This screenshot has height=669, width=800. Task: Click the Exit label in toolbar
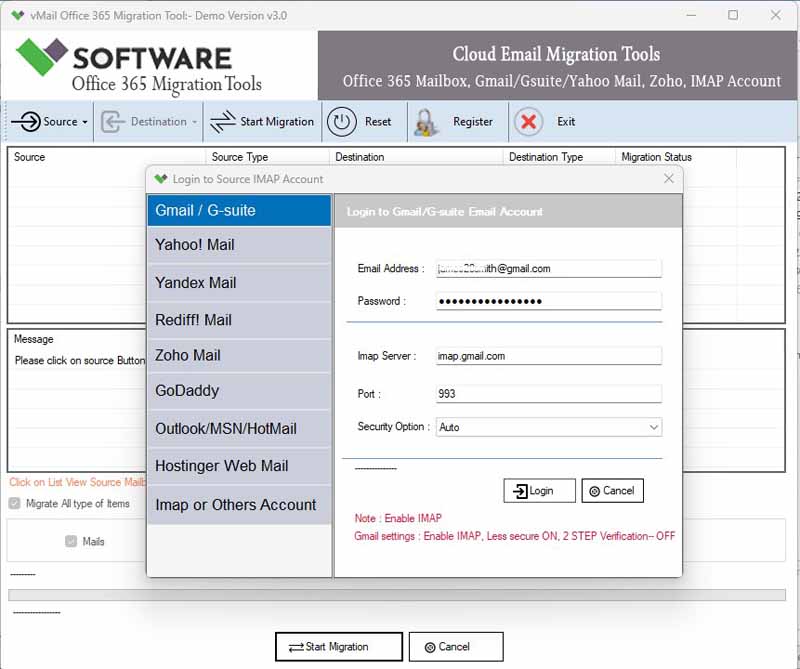pos(566,121)
